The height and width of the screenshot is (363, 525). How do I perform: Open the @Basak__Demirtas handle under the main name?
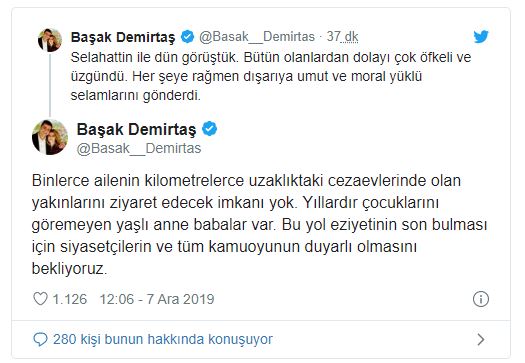(139, 148)
